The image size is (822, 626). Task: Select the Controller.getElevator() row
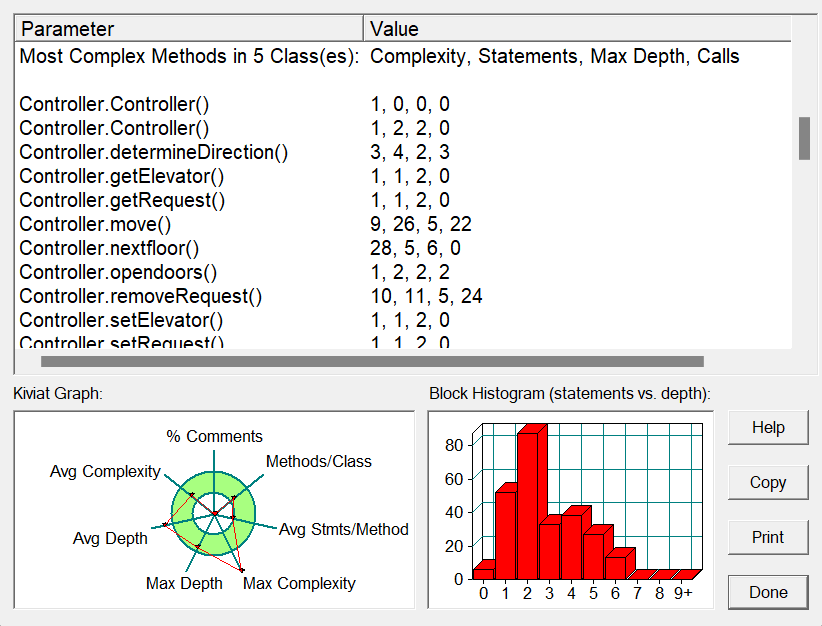point(404,176)
